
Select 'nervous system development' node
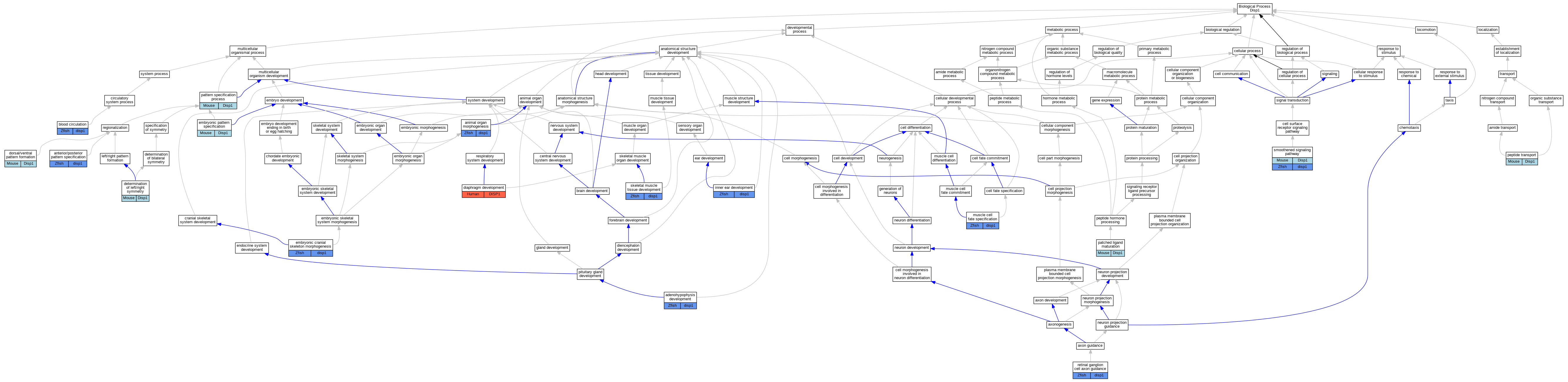pos(564,127)
